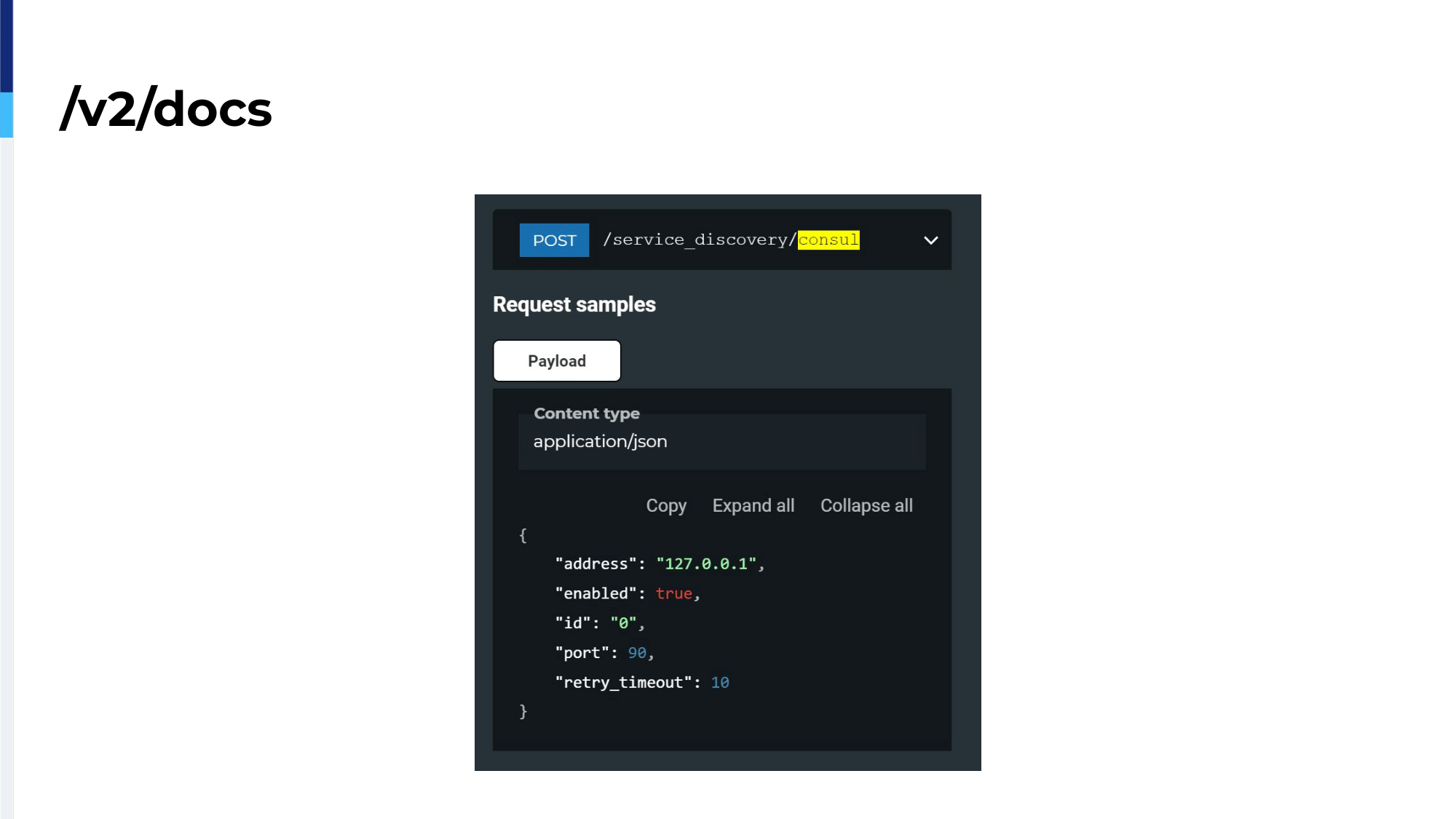Click the highlighted consul path segment
Viewport: 1456px width, 819px height.
(828, 240)
